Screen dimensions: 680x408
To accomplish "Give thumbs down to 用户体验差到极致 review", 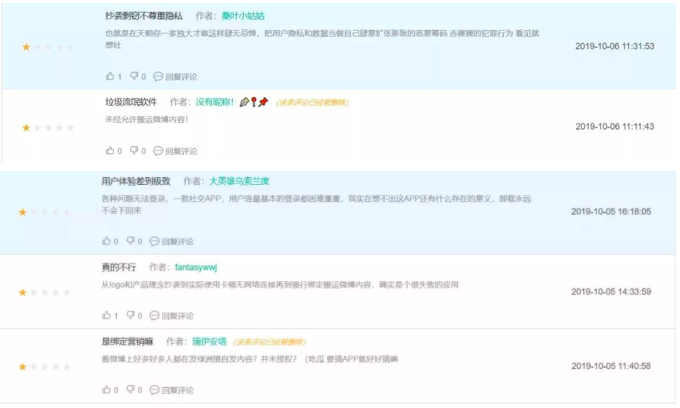I will point(130,241).
